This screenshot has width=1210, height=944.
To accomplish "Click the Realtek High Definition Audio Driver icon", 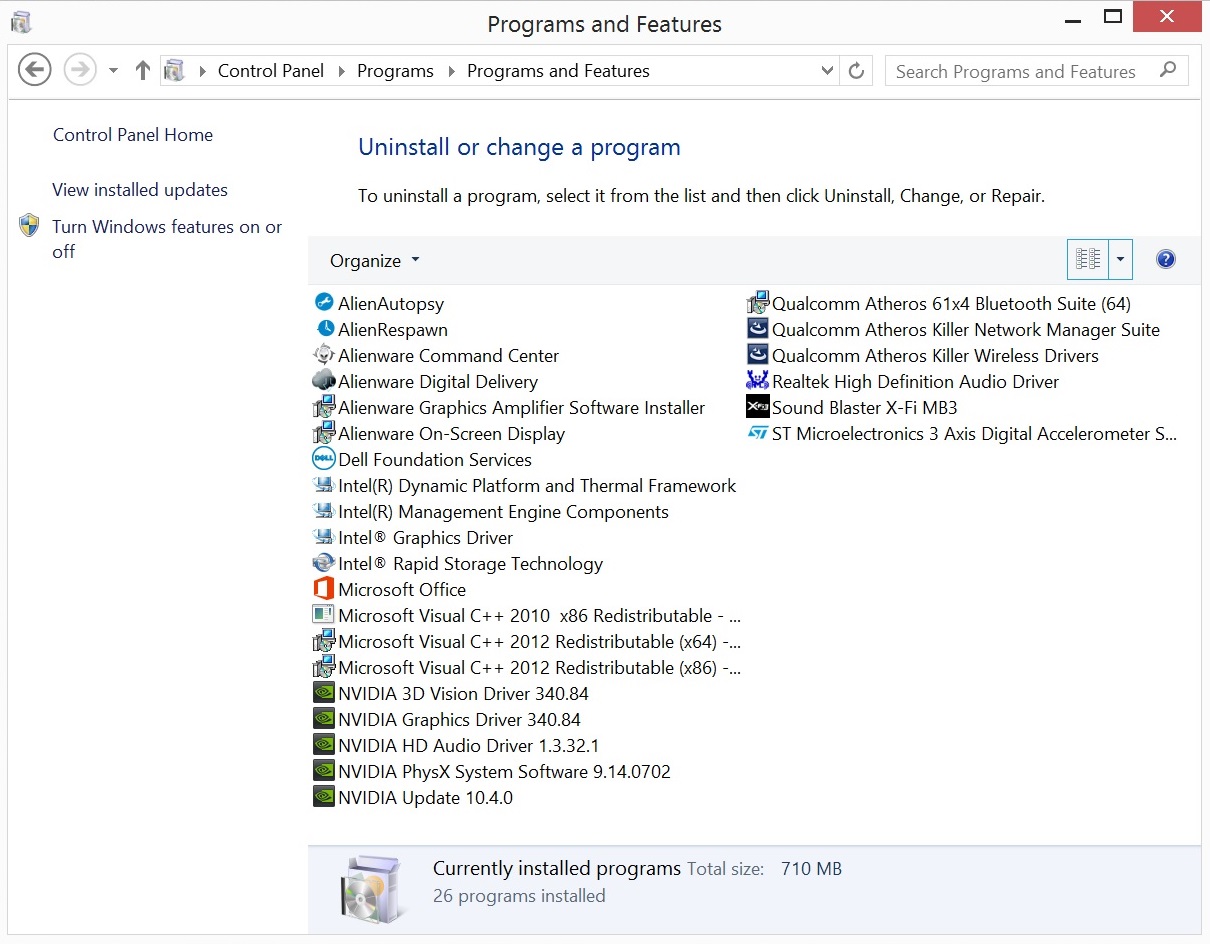I will (x=757, y=381).
